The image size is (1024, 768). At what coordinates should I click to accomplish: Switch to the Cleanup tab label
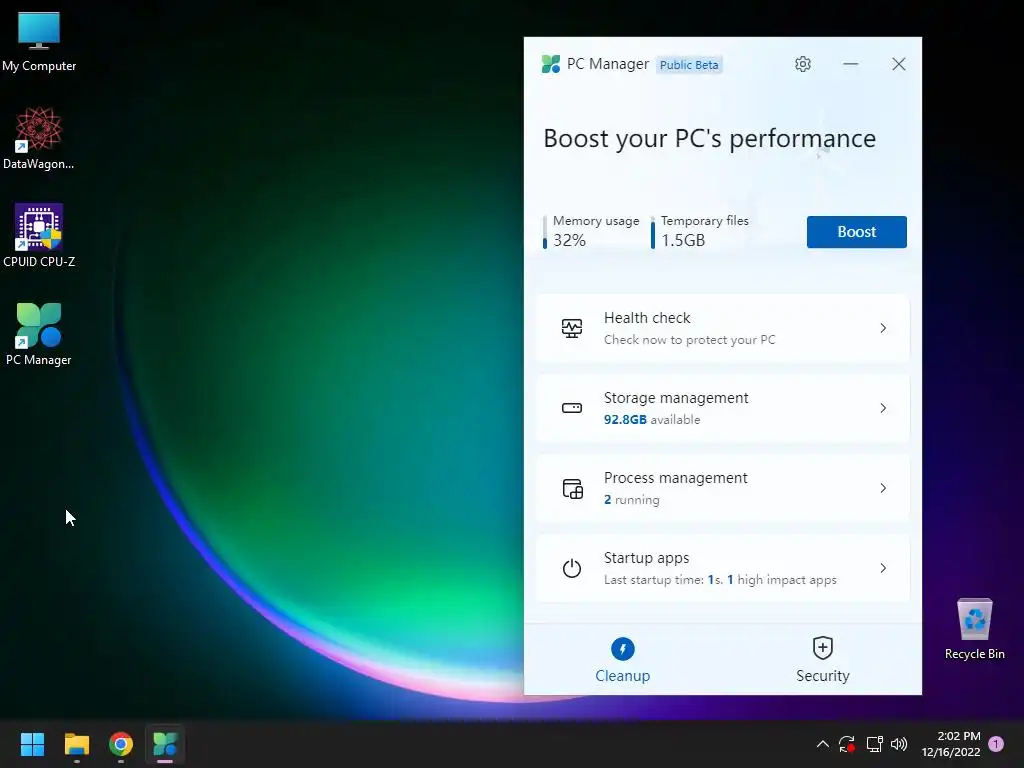click(x=622, y=676)
